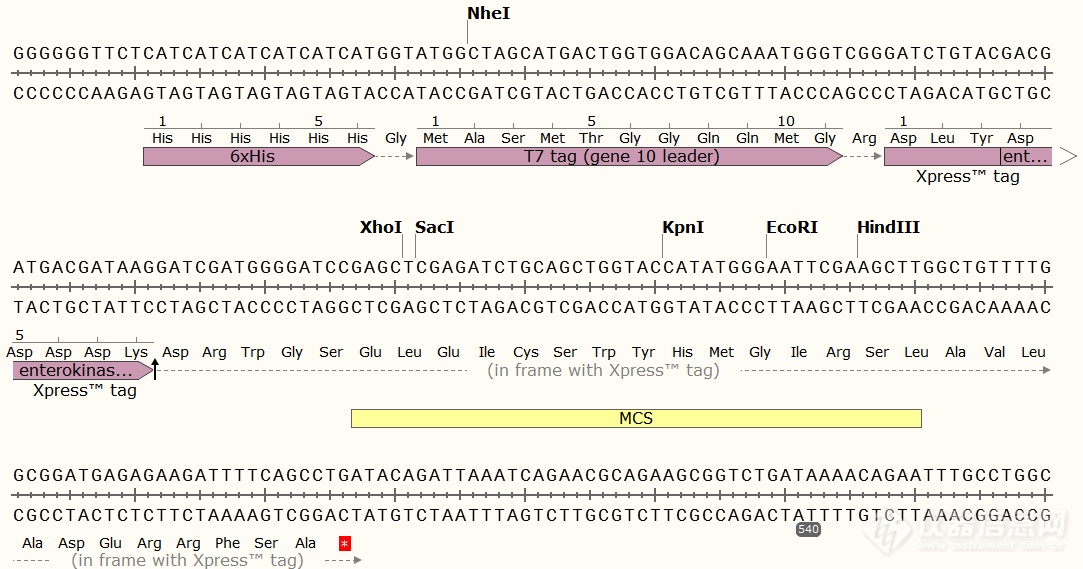
Task: Select the Gly residue after the 6xHis tag
Action: [x=396, y=138]
